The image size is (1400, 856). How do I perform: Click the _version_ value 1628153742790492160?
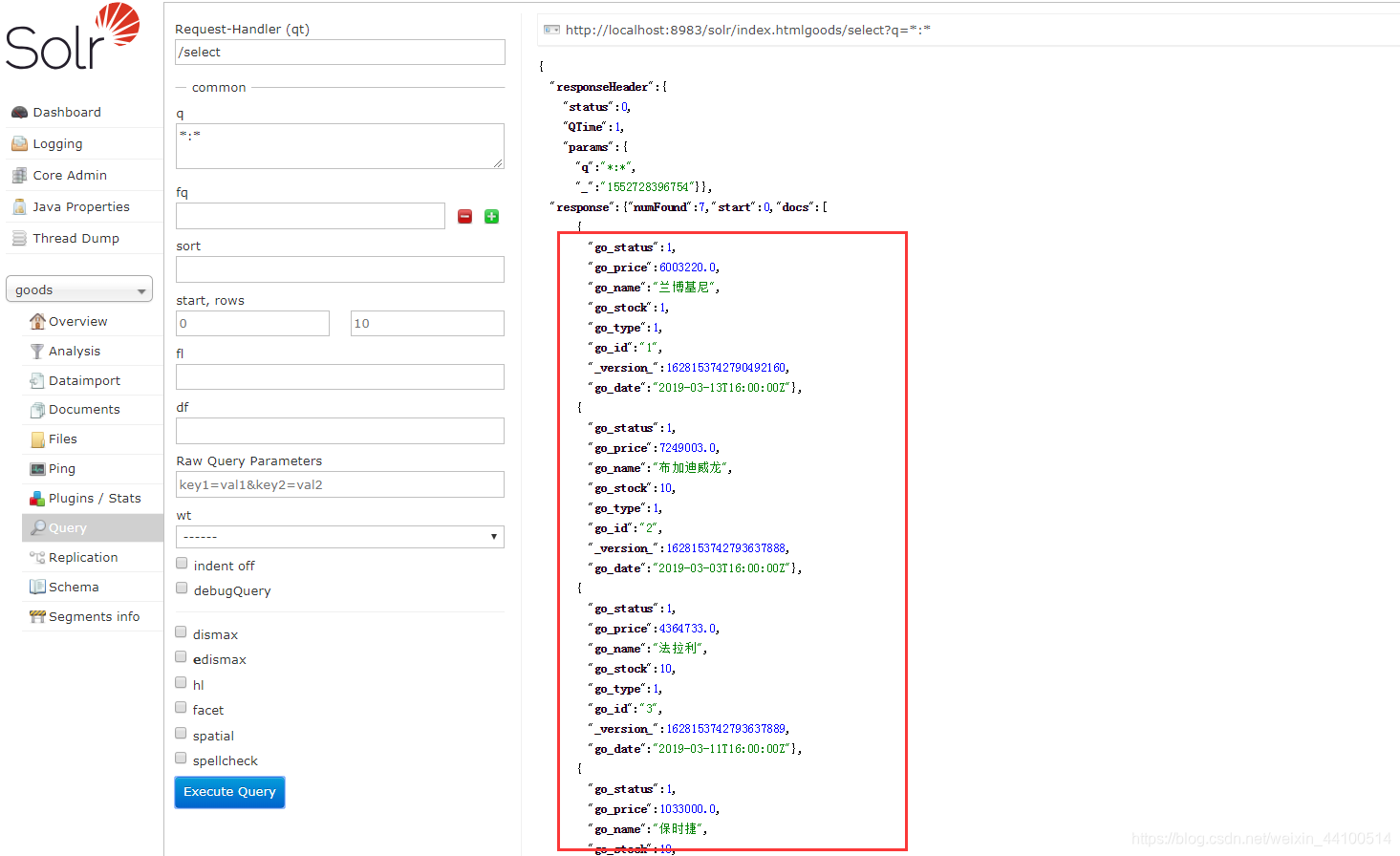pyautogui.click(x=726, y=368)
